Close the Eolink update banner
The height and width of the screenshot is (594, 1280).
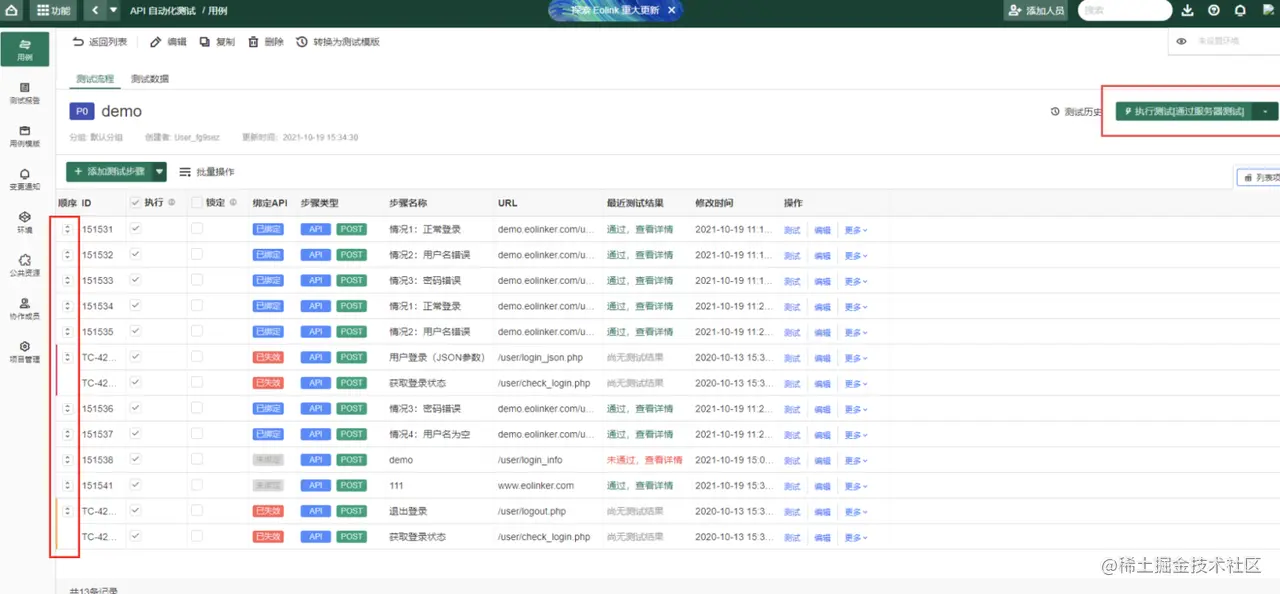tap(671, 10)
